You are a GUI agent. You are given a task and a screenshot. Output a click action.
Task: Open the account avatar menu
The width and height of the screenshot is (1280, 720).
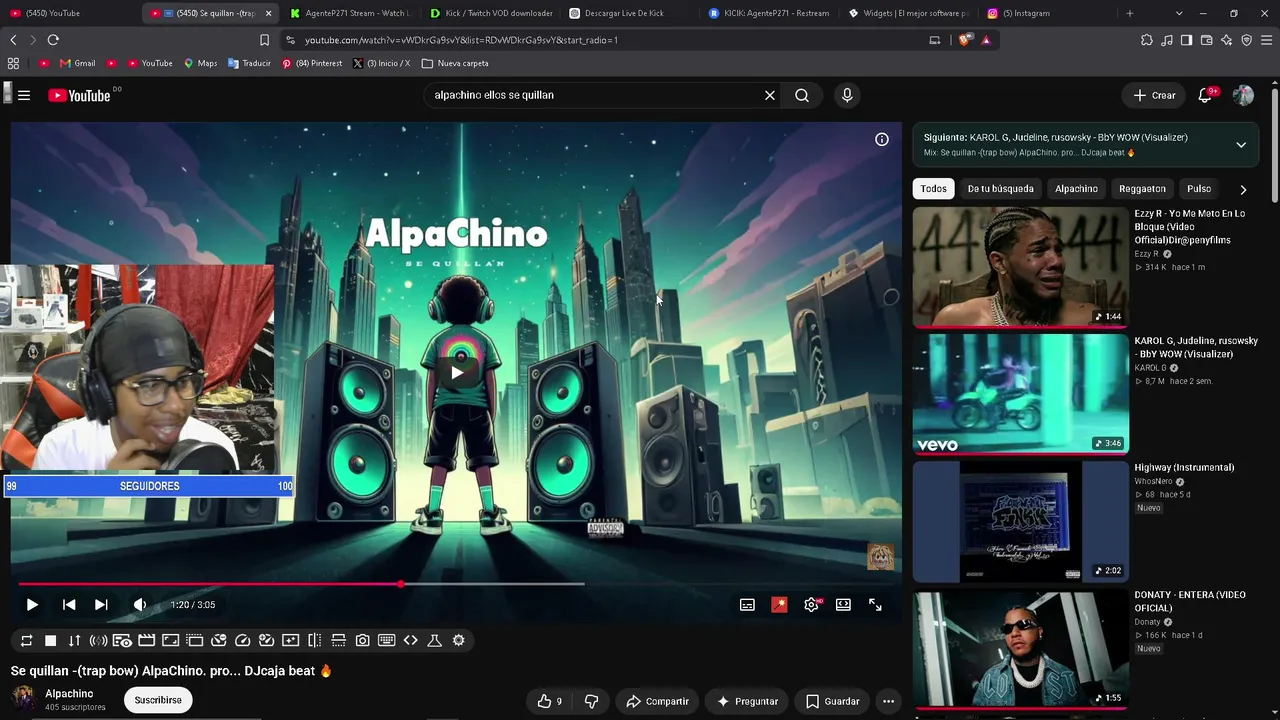[1243, 95]
